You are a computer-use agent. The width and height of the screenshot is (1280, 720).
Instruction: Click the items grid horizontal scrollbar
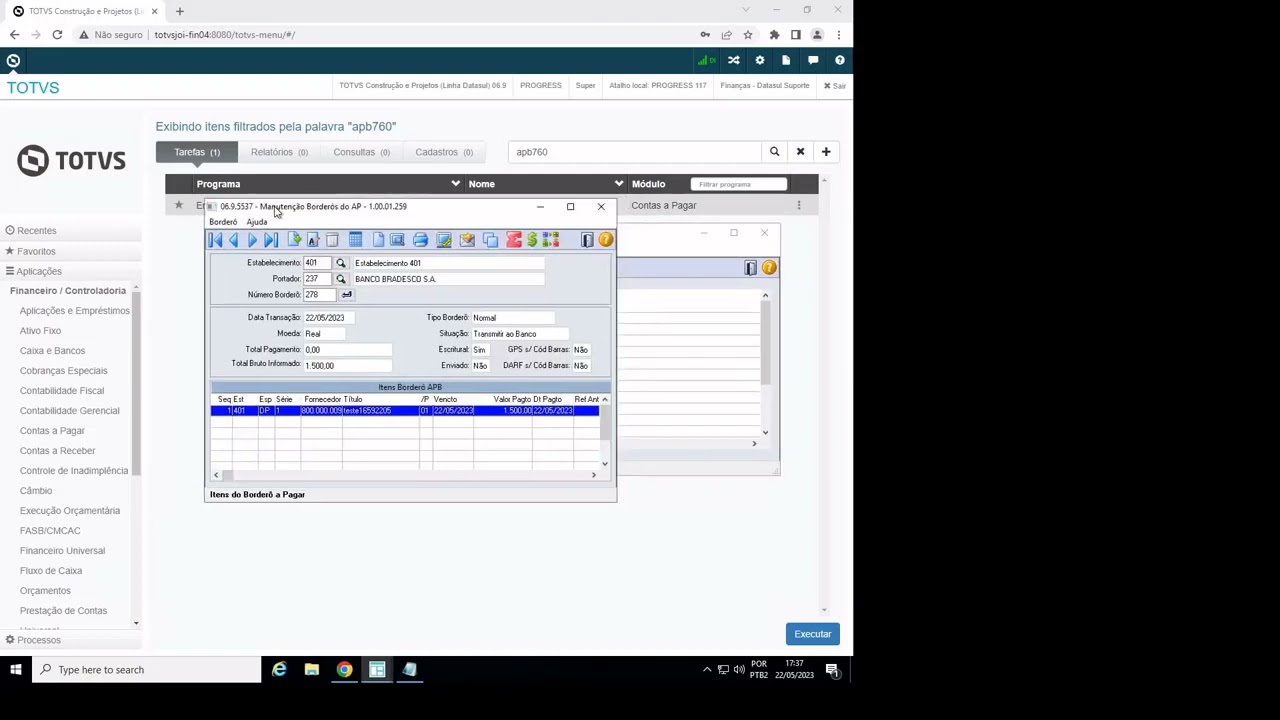[x=405, y=475]
